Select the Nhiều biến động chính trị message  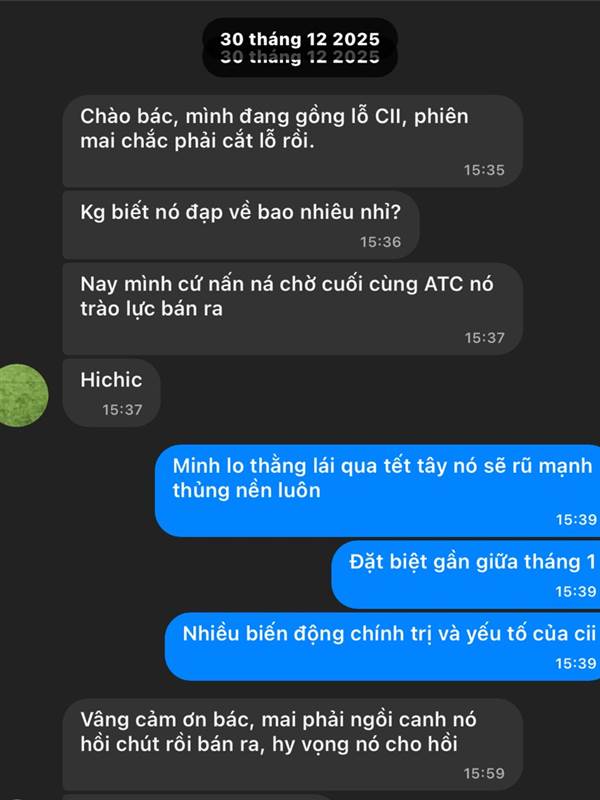point(383,646)
